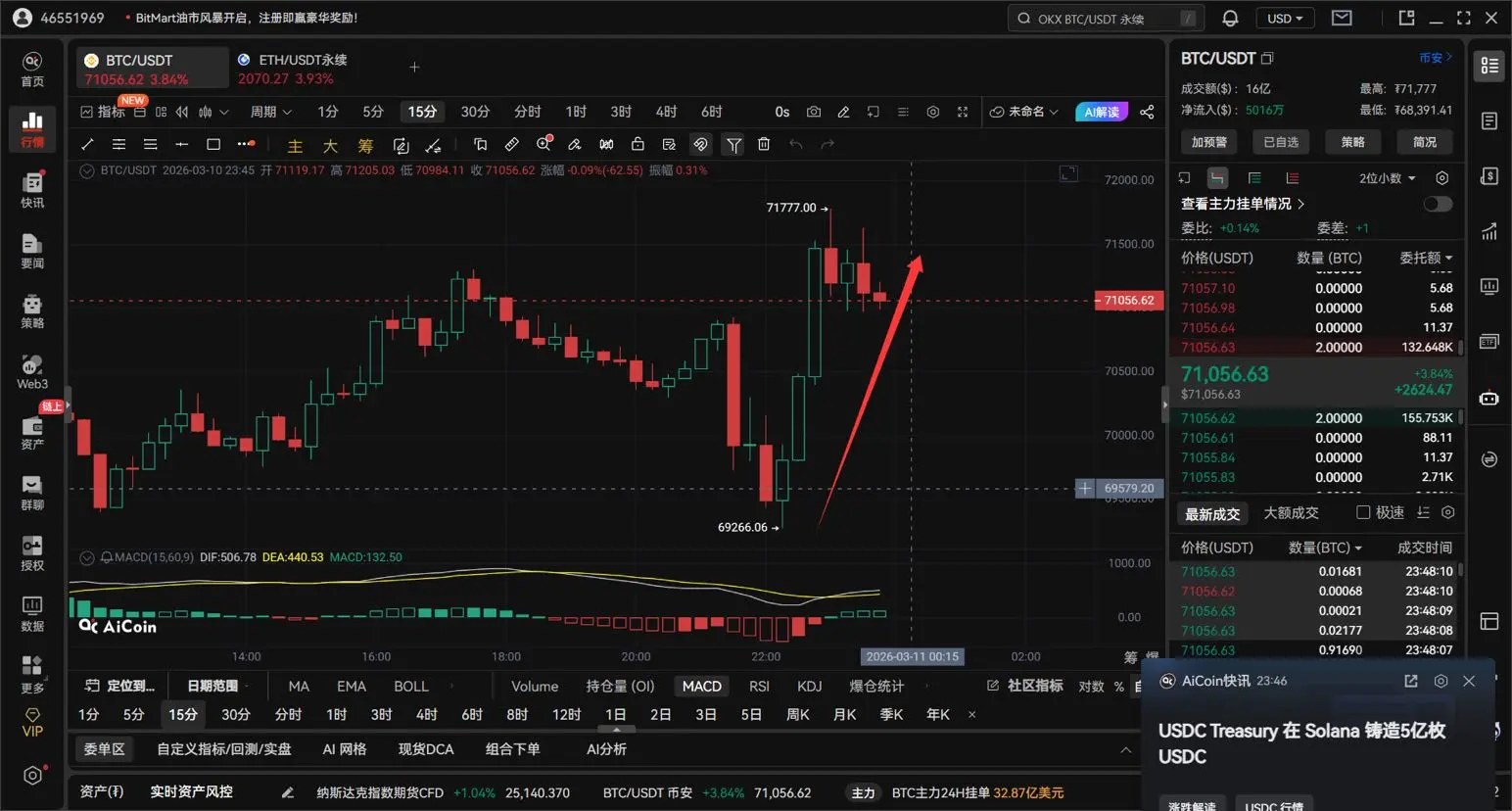Search in the OKX BTC/USDT 永续 field
The image size is (1512, 811).
pos(1107,19)
